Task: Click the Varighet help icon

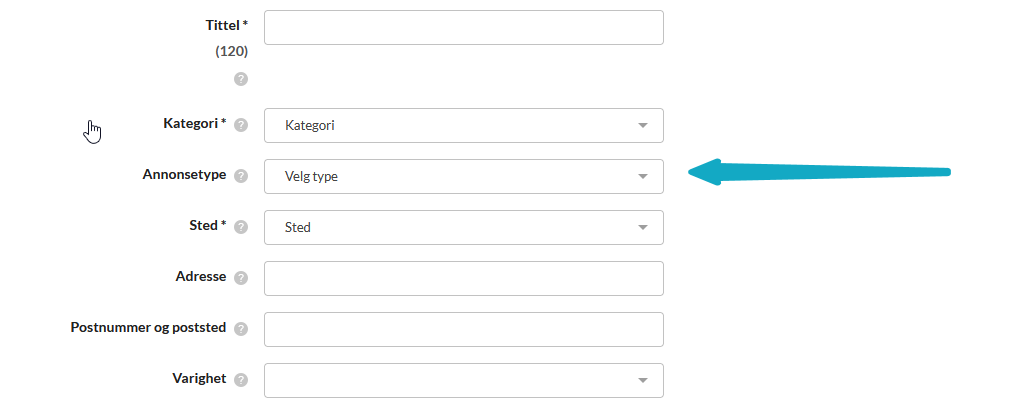Action: pos(241,380)
